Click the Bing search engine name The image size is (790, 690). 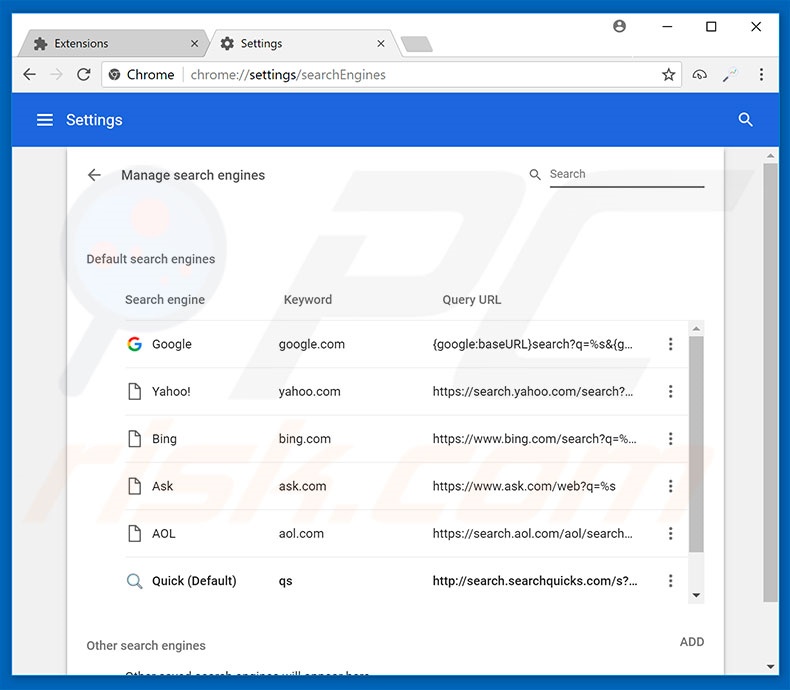[x=164, y=439]
